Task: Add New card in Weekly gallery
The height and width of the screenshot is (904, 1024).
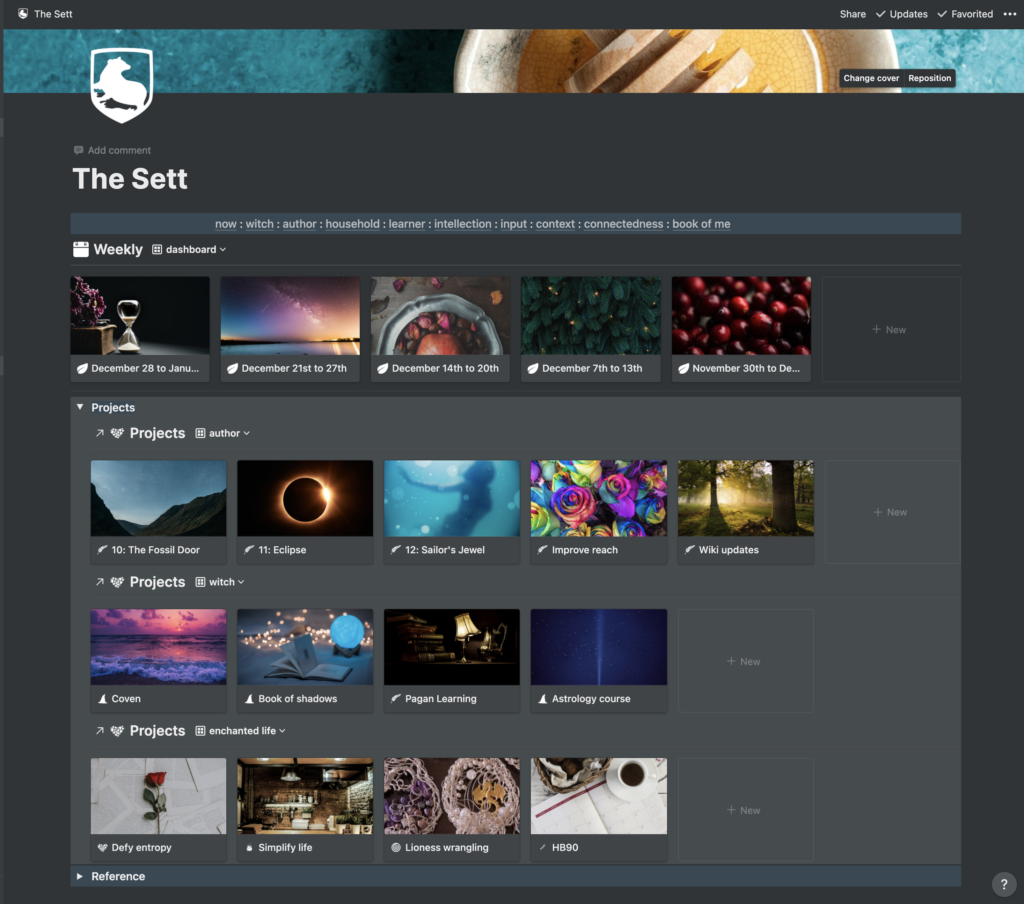Action: (x=891, y=329)
